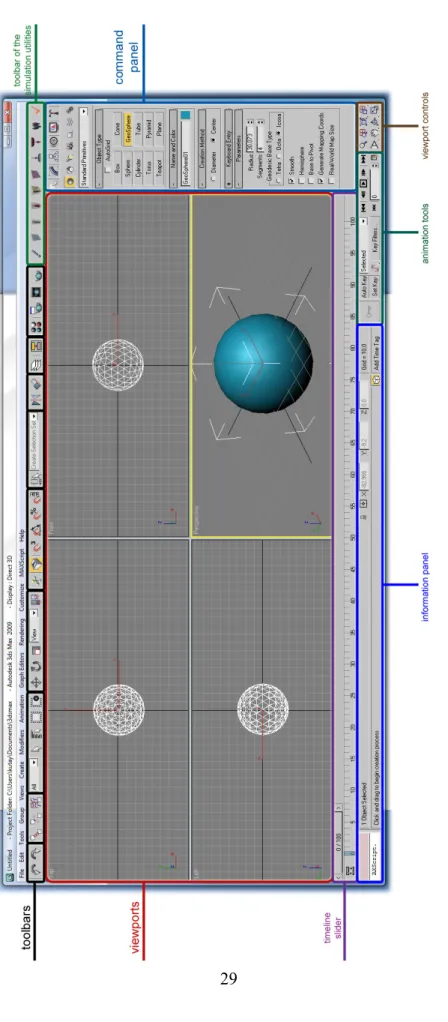448x1022 pixels.
Task: Click the Zoom magnifier viewport control
Action: (363, 143)
